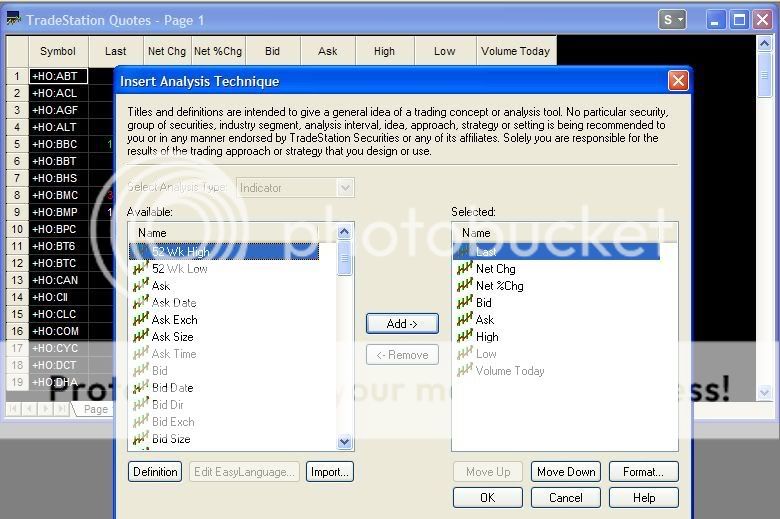Click the Available list scroll down arrow

344,441
